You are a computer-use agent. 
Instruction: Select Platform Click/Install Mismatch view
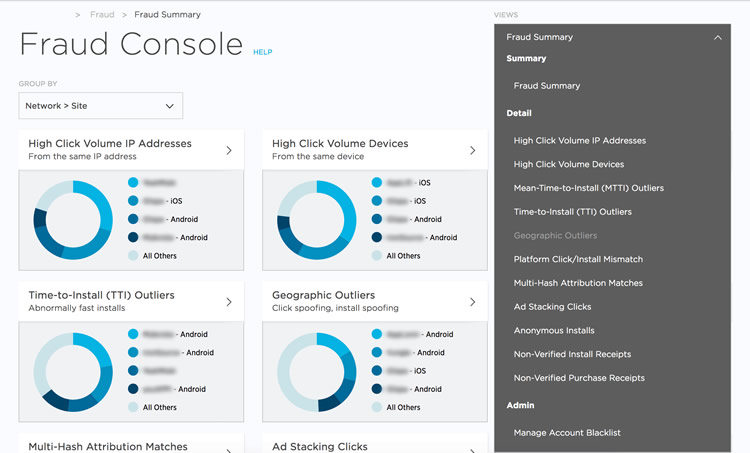point(578,259)
